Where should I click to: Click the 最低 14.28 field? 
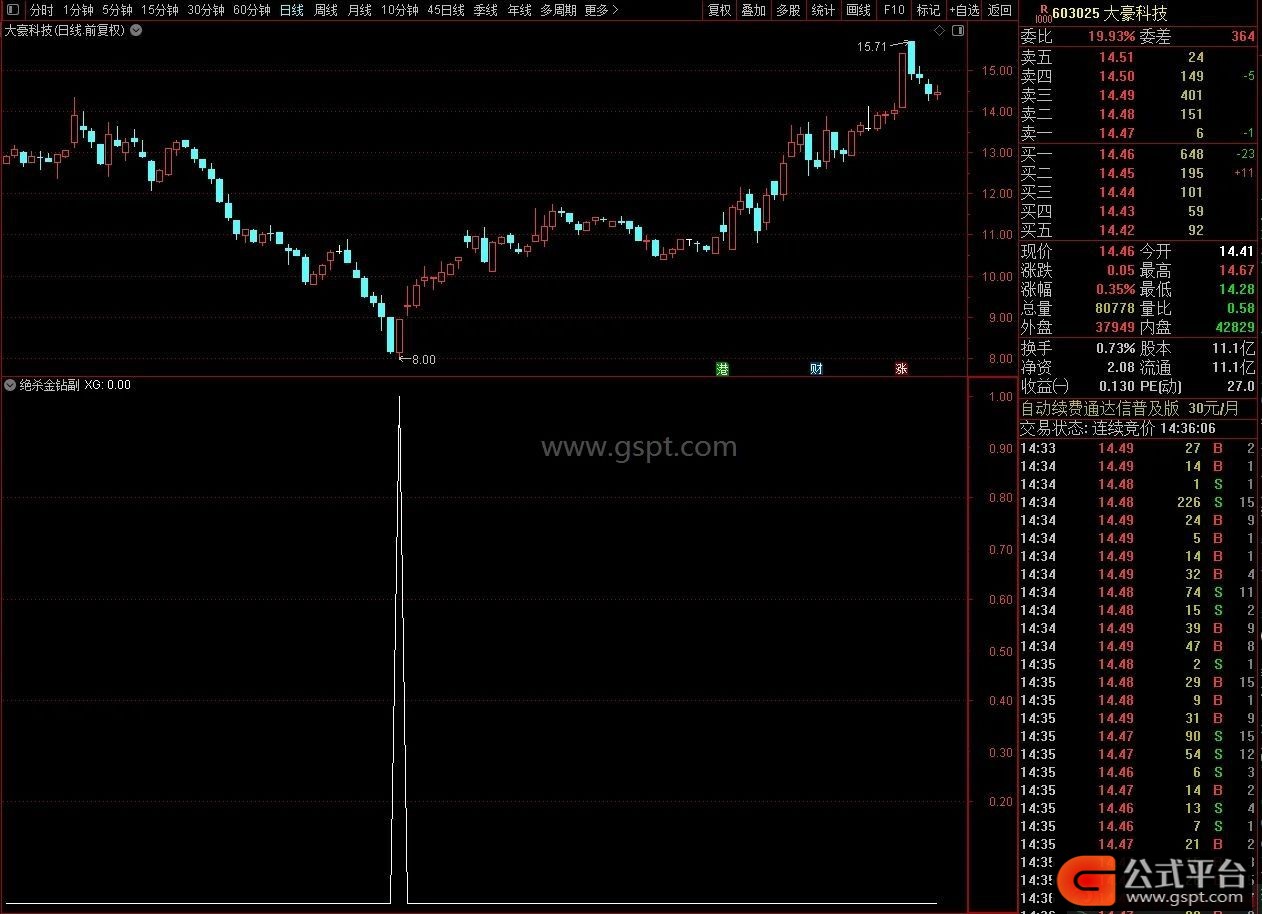point(1197,289)
